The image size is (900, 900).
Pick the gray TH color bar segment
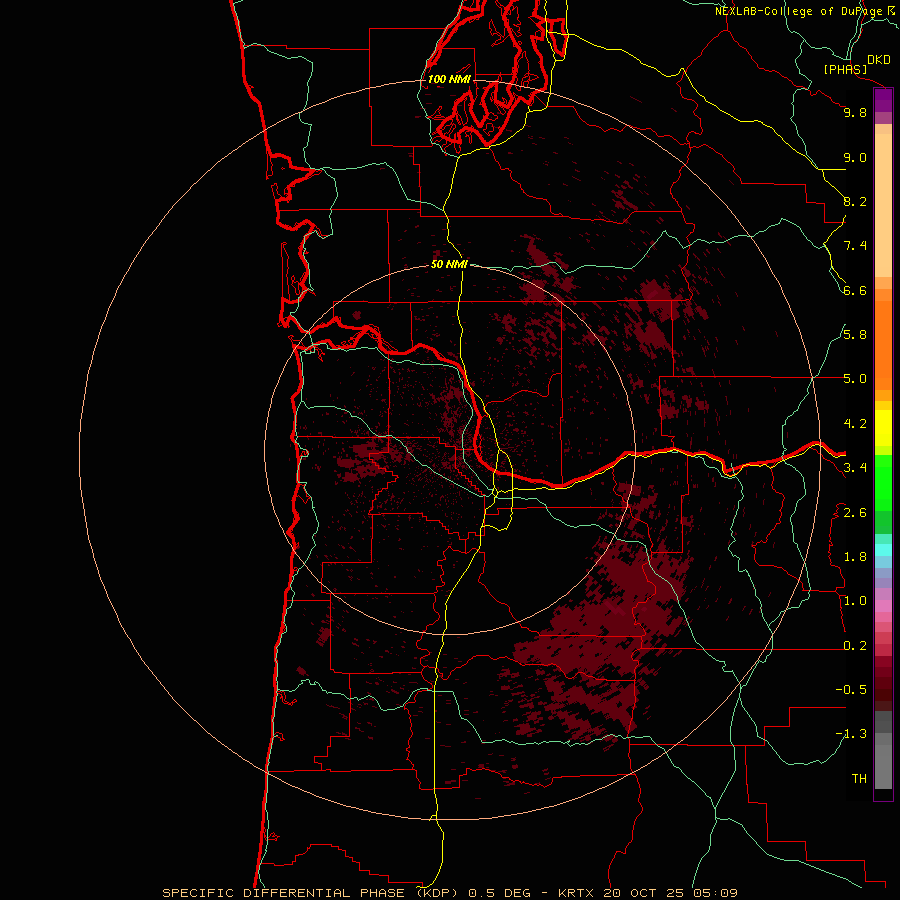tap(883, 766)
